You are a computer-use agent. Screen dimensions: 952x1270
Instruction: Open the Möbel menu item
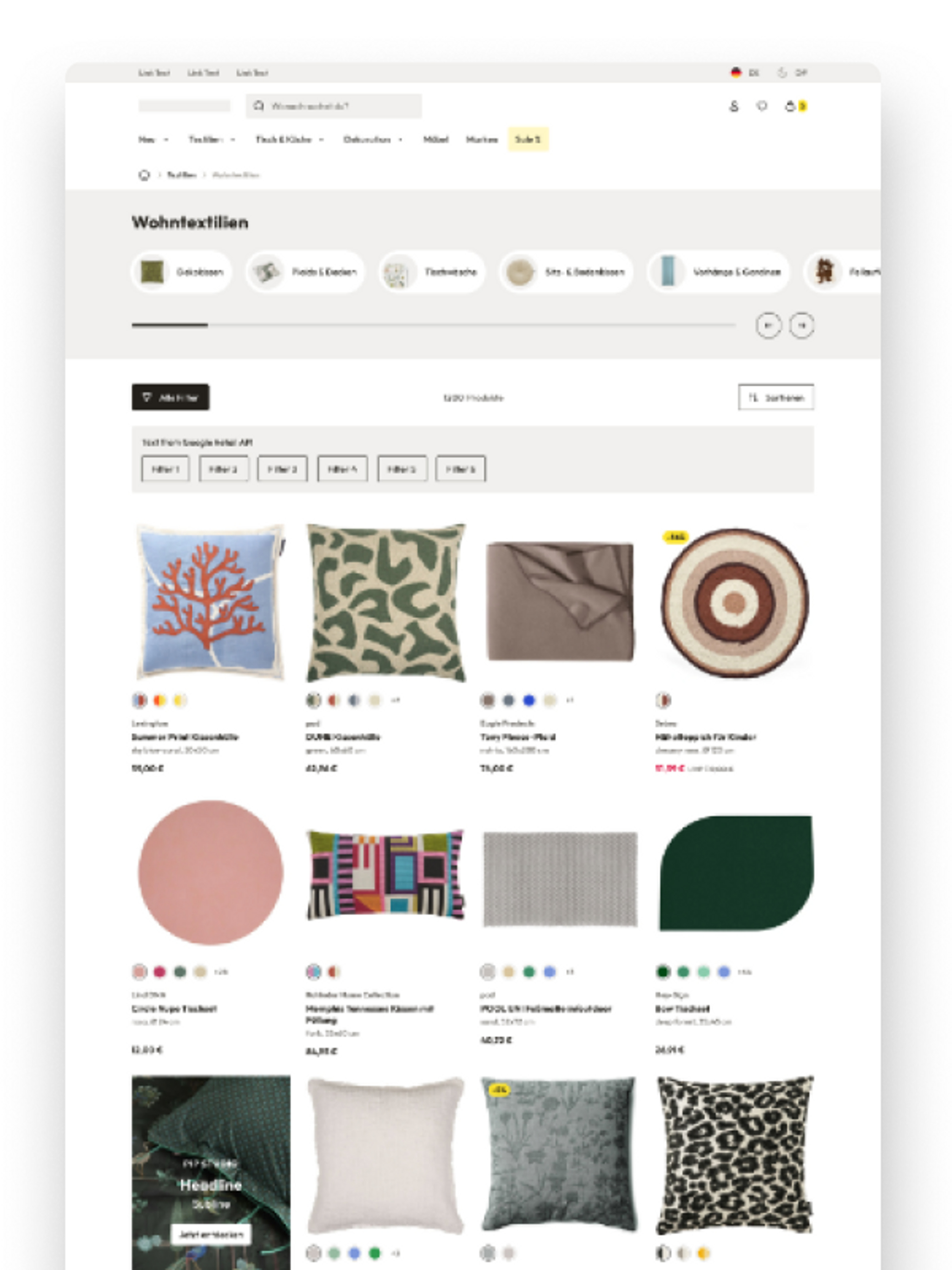[x=436, y=140]
